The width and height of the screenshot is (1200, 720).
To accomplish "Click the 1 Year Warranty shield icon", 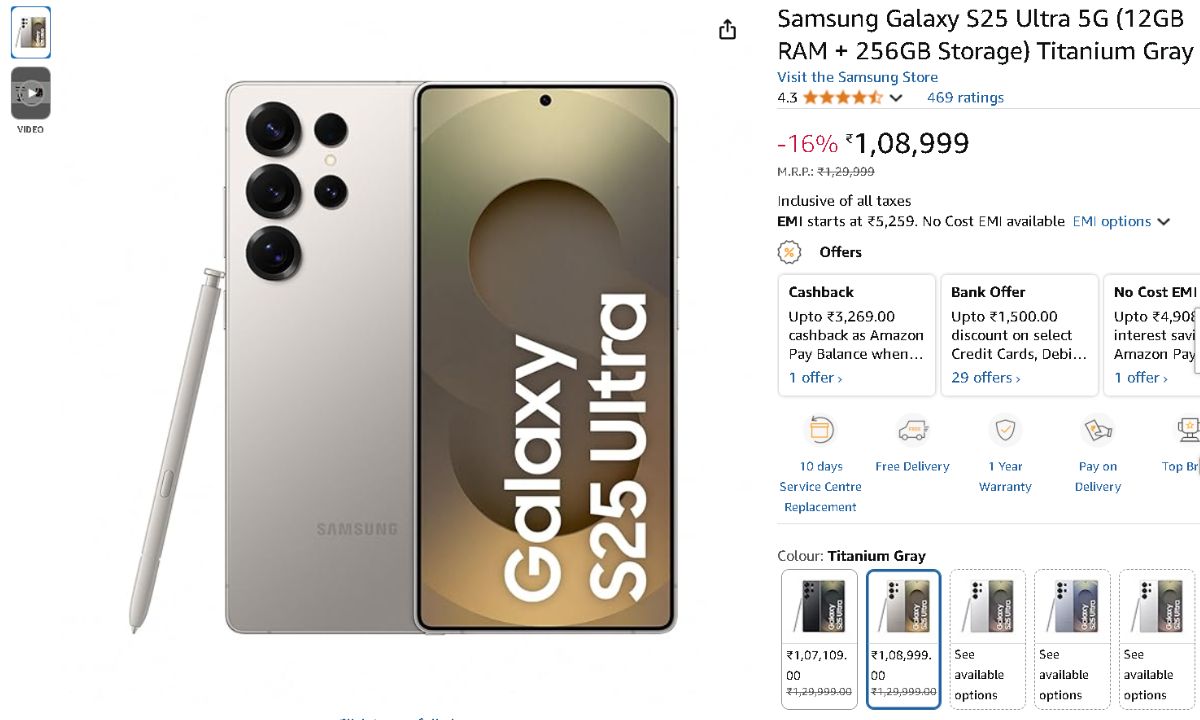I will 1005,431.
